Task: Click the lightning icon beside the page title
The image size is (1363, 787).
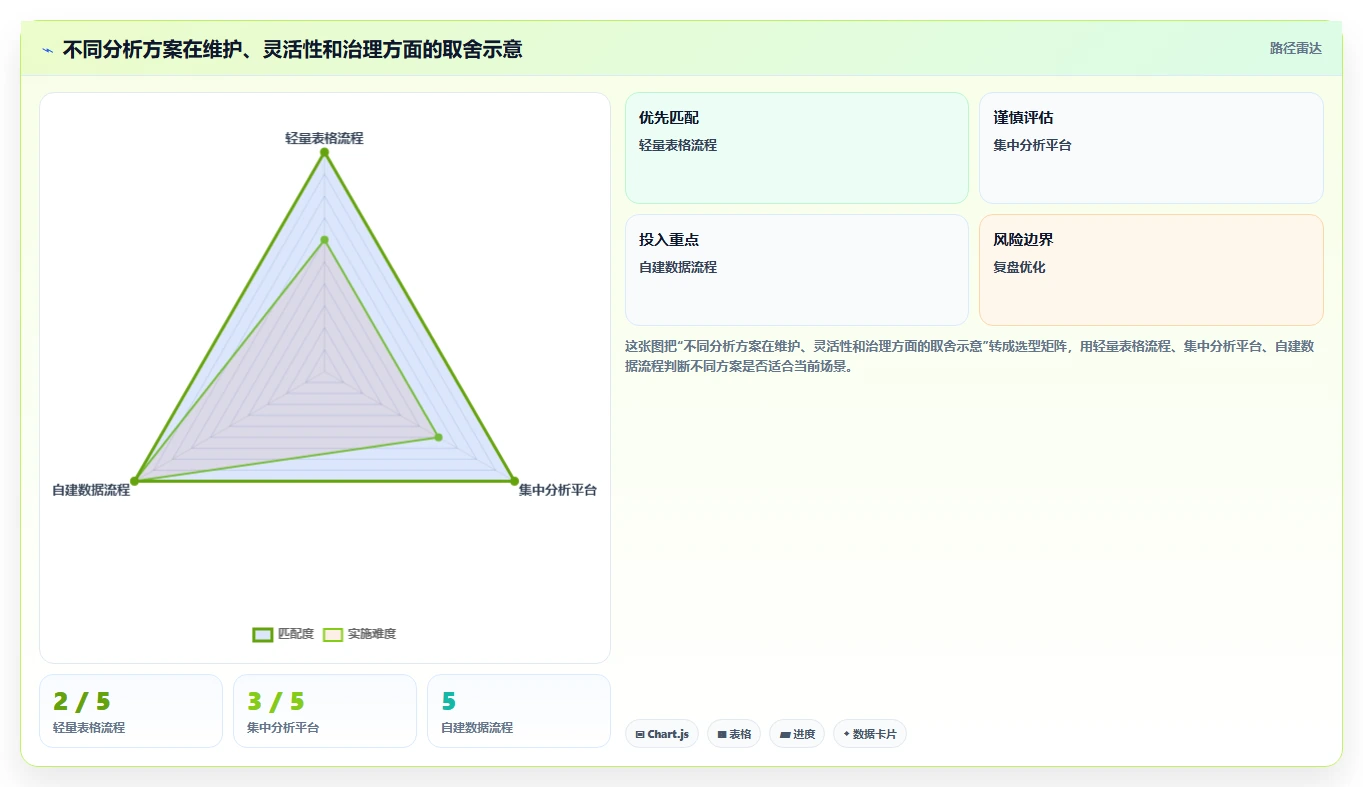Action: (x=48, y=50)
